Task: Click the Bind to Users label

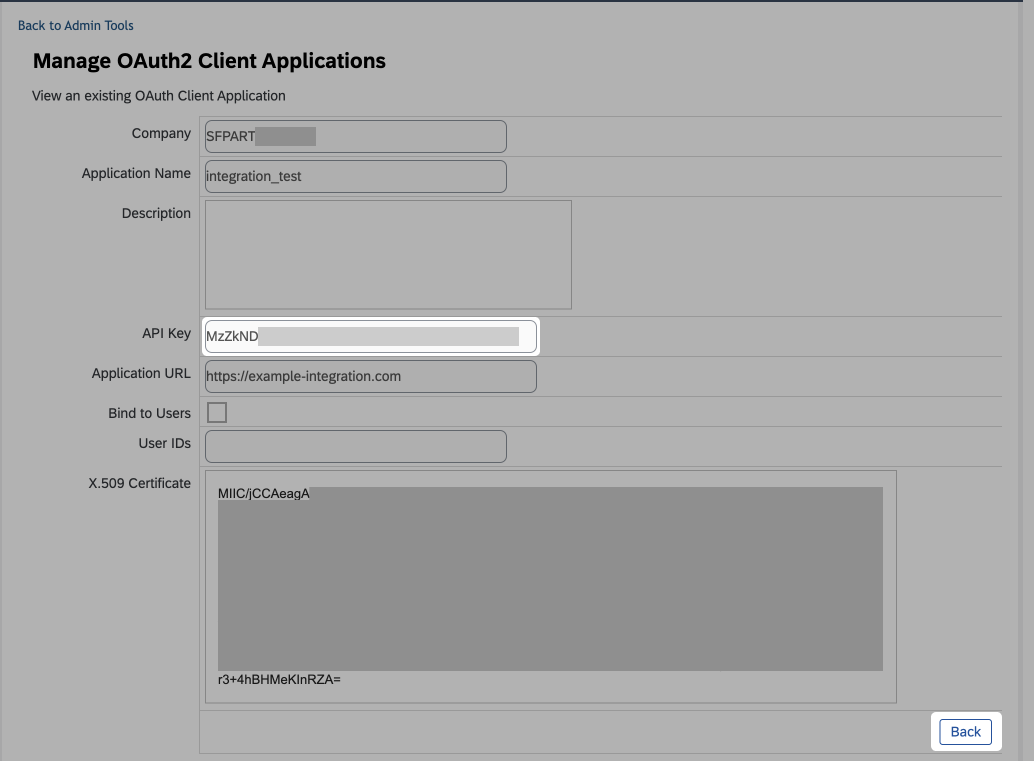Action: [x=150, y=413]
